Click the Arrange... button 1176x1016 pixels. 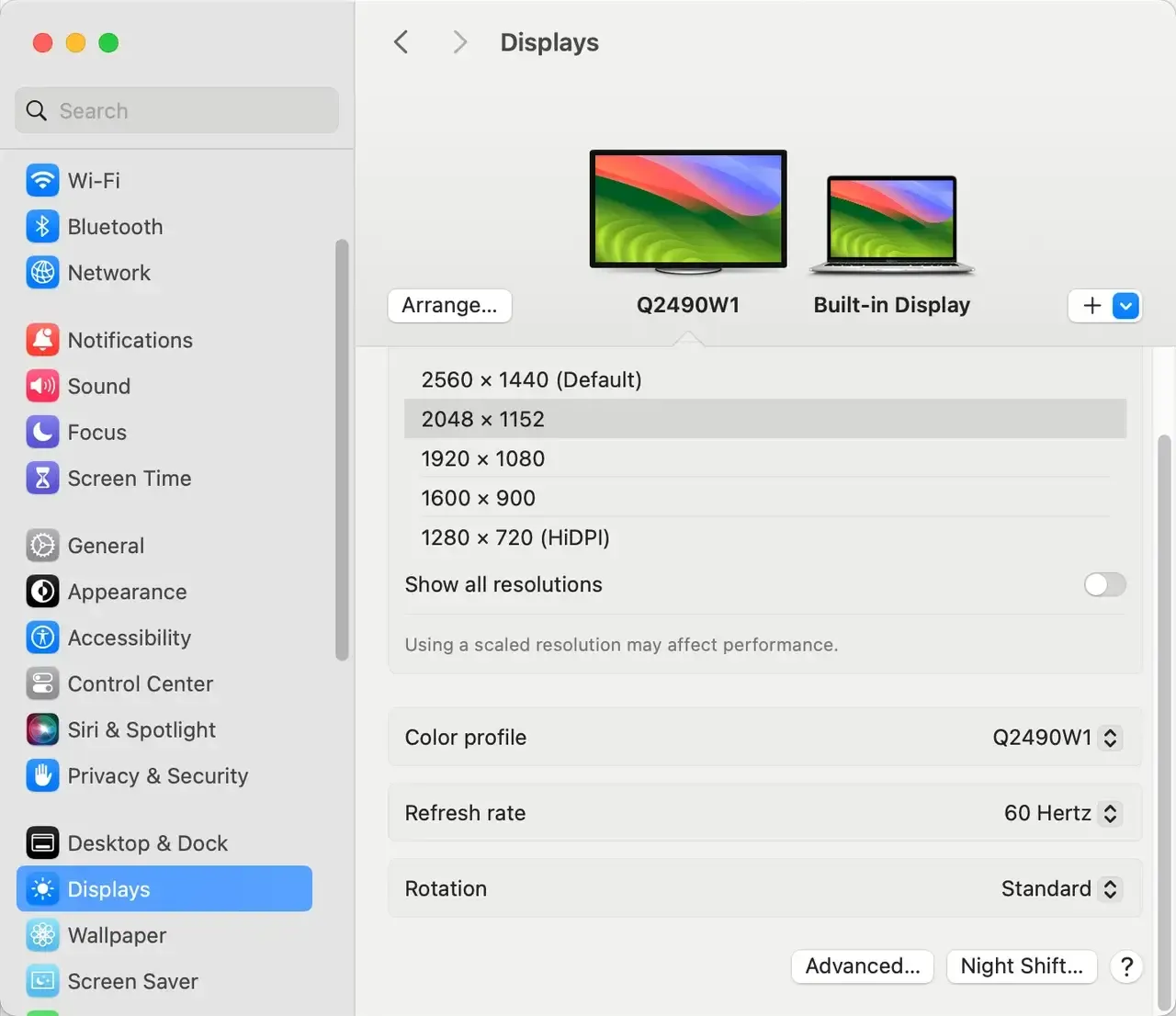[x=449, y=306]
